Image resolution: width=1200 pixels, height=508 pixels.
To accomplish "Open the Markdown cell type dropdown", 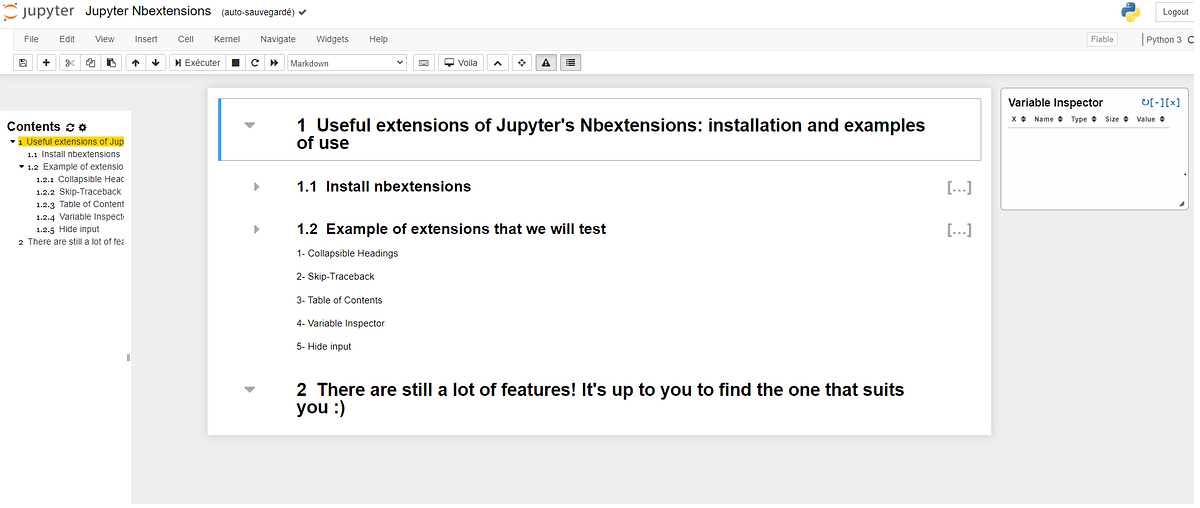I will [x=347, y=62].
